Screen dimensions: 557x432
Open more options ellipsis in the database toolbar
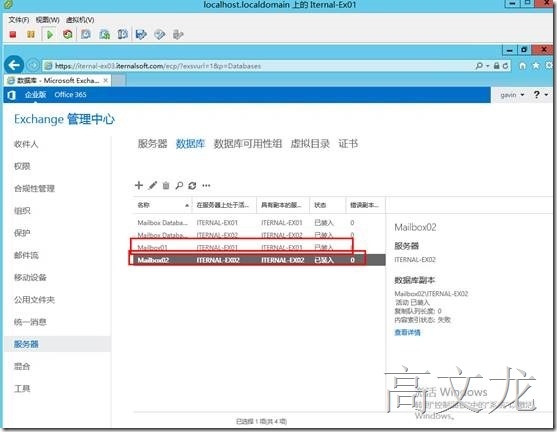tap(206, 185)
